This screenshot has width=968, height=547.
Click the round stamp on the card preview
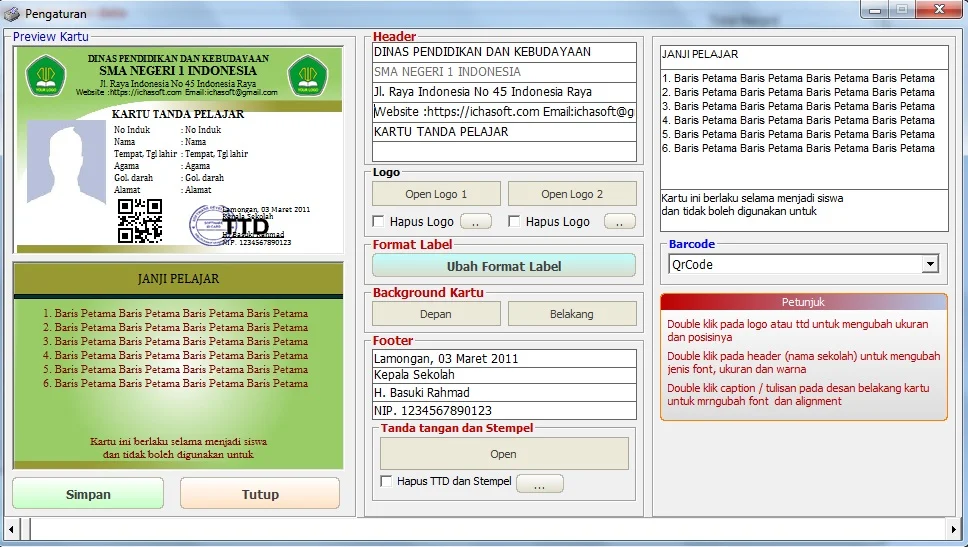tap(207, 225)
